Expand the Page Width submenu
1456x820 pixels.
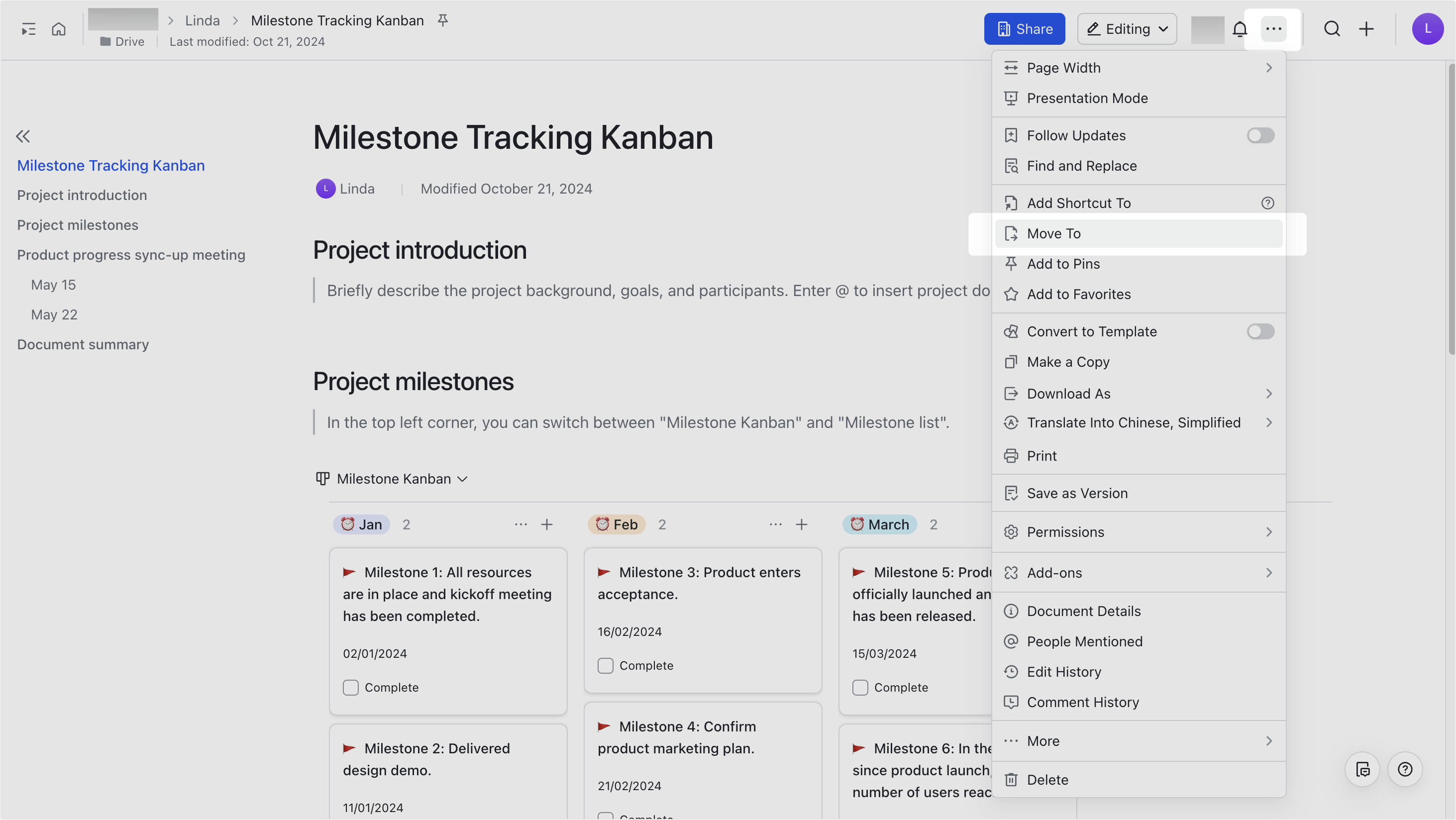[x=1139, y=68]
